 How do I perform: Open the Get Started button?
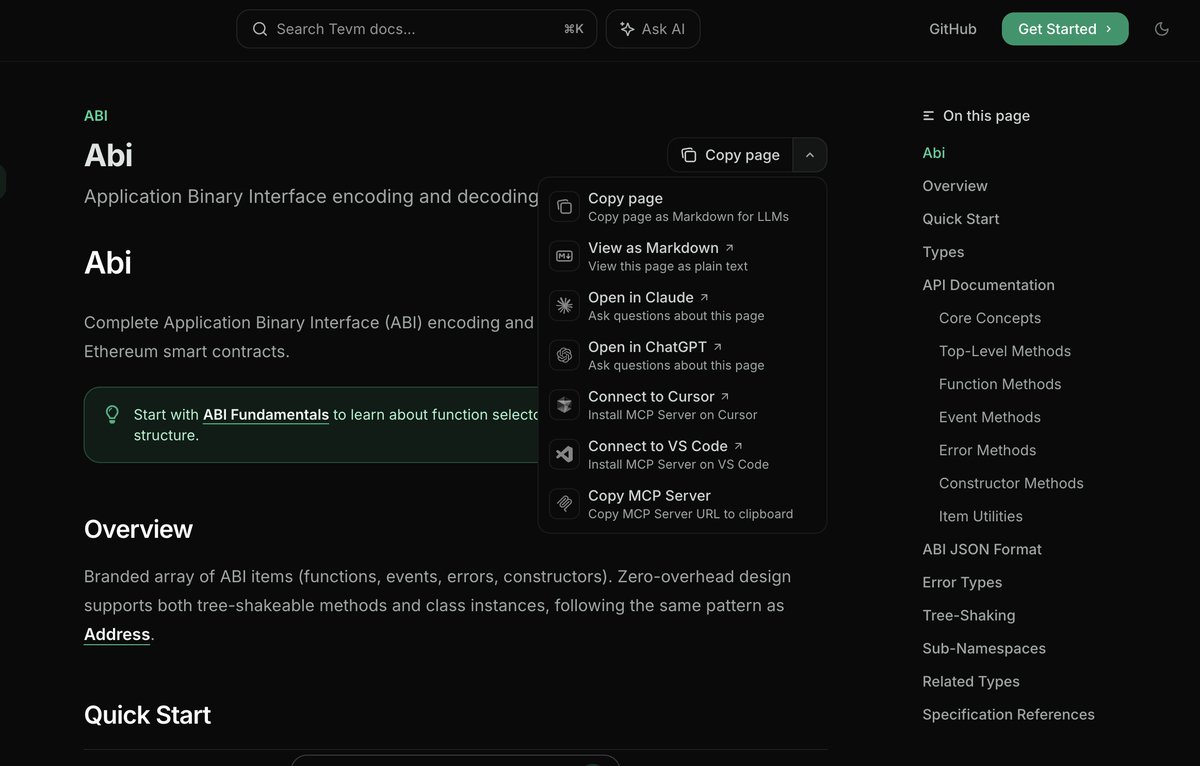(1065, 29)
